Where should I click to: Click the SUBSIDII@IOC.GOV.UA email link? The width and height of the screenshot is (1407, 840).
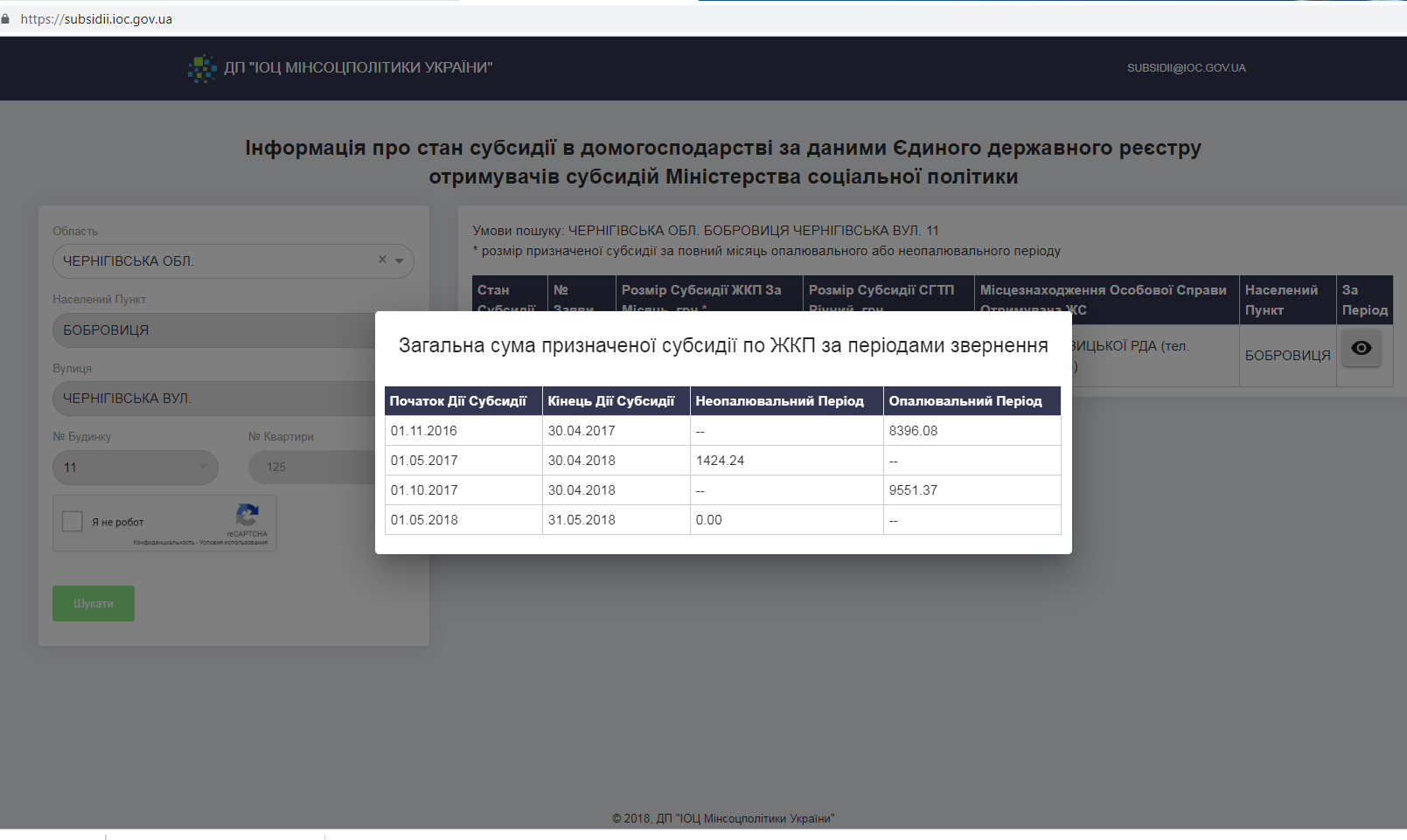[1186, 67]
